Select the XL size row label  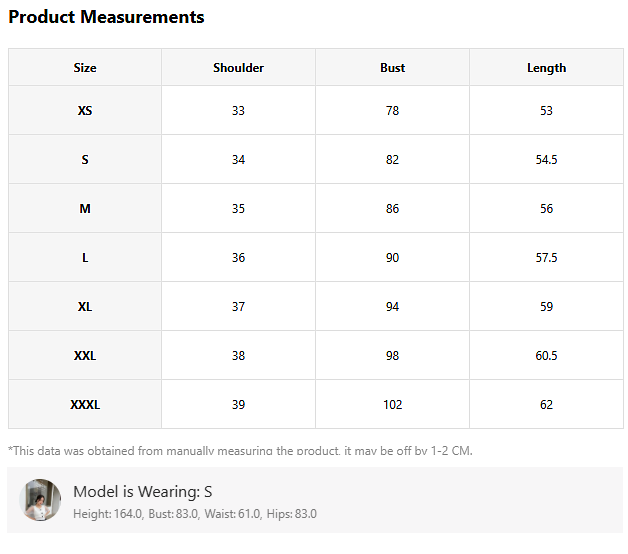85,307
